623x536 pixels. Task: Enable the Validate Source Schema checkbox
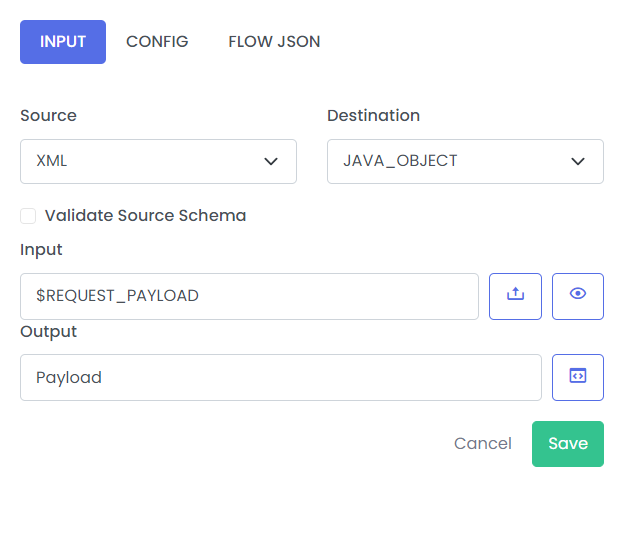[28, 216]
